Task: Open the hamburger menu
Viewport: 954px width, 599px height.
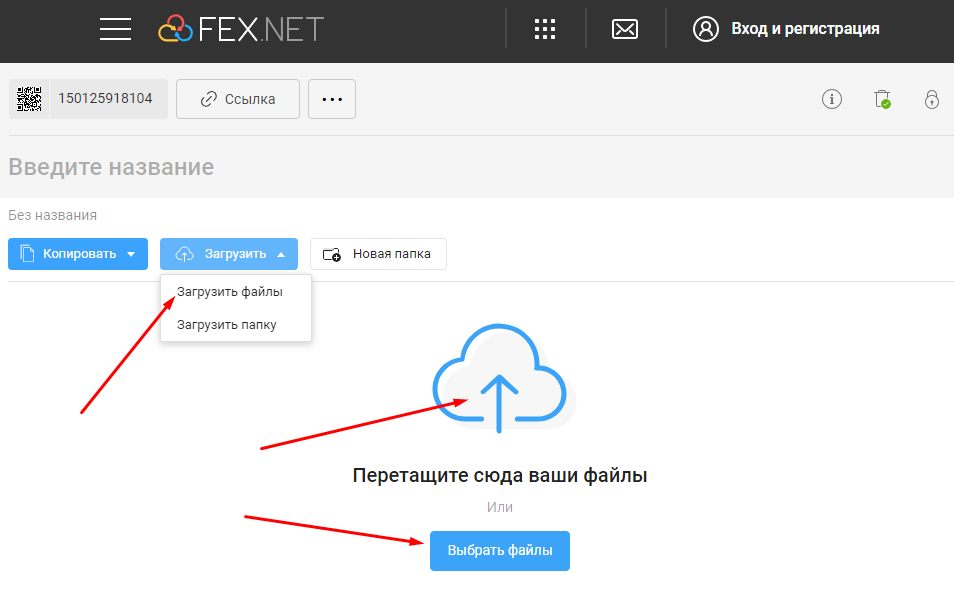Action: (x=116, y=29)
